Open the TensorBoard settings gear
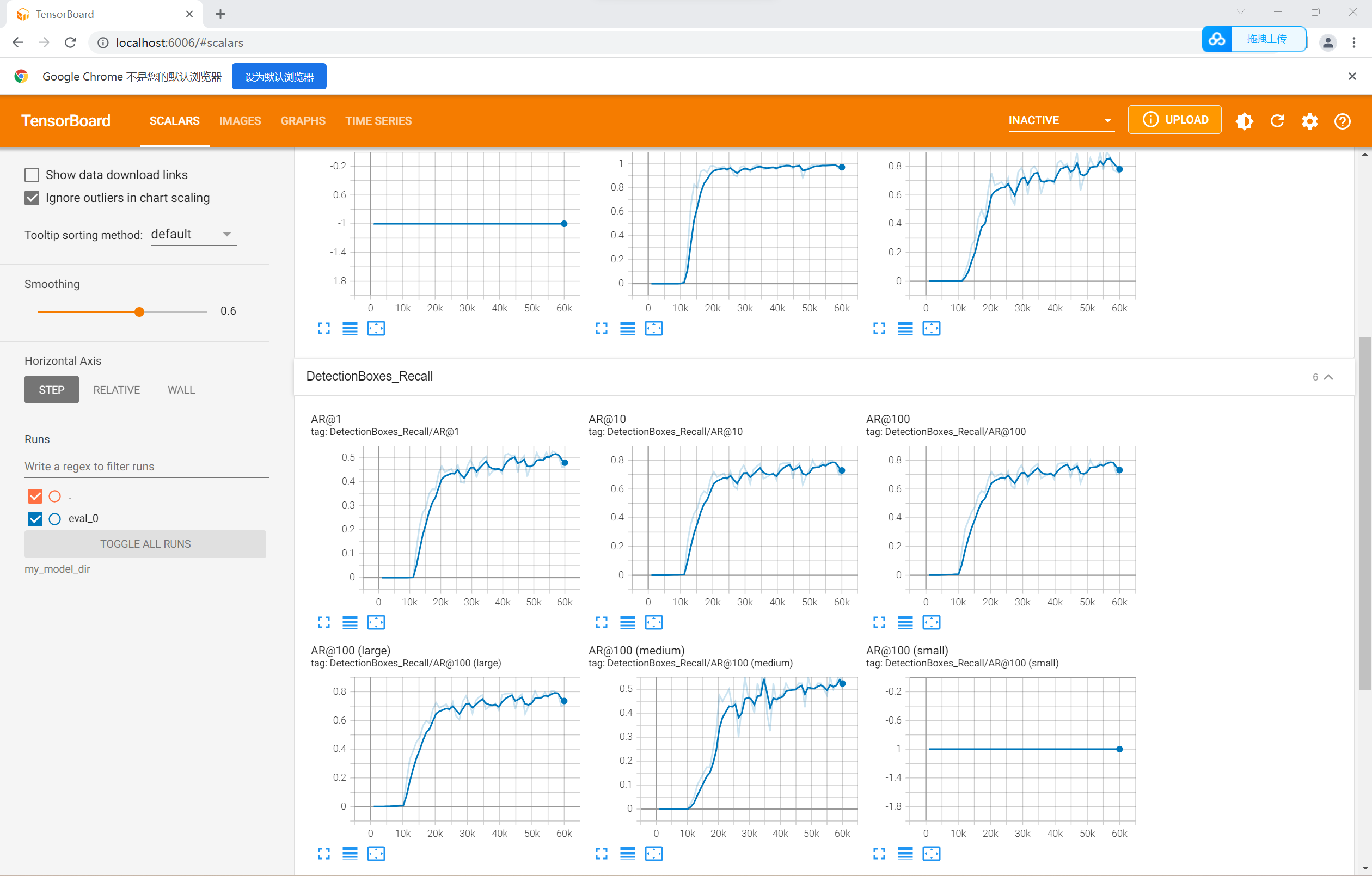Screen dimensions: 1372x876 click(1309, 121)
